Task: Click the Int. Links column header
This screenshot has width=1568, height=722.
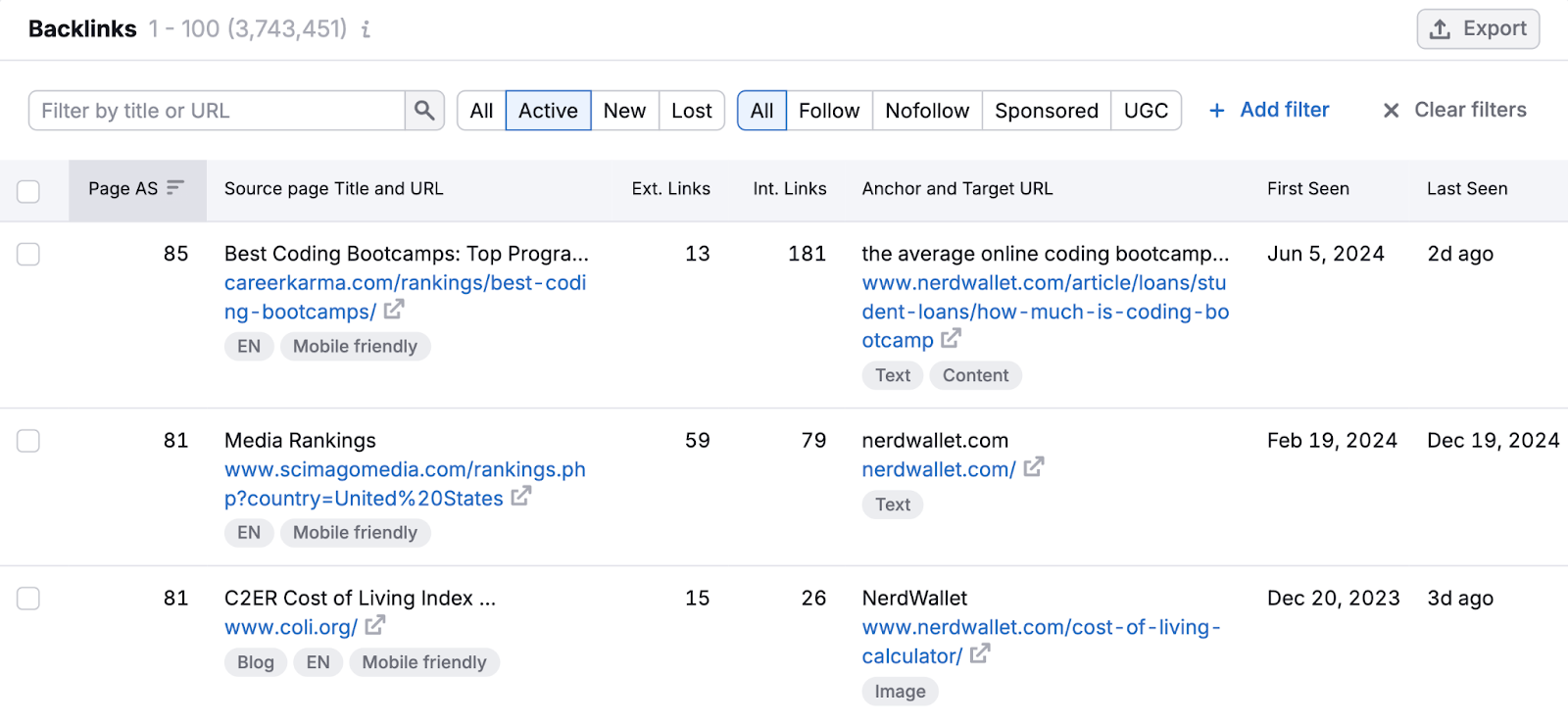Action: 790,188
